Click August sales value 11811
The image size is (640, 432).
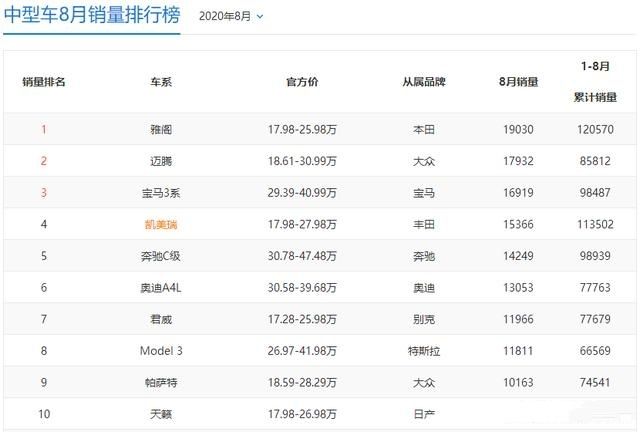point(518,351)
